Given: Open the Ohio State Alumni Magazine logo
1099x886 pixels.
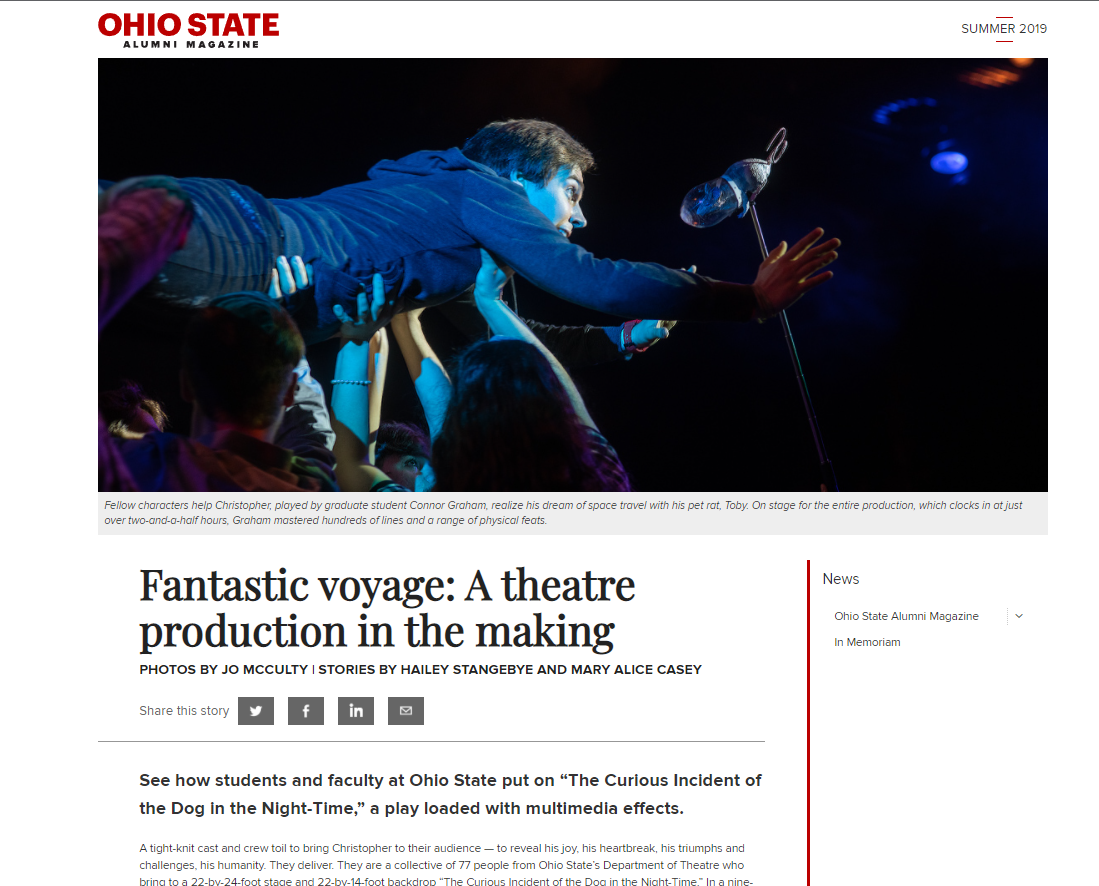Looking at the screenshot, I should click(x=189, y=30).
